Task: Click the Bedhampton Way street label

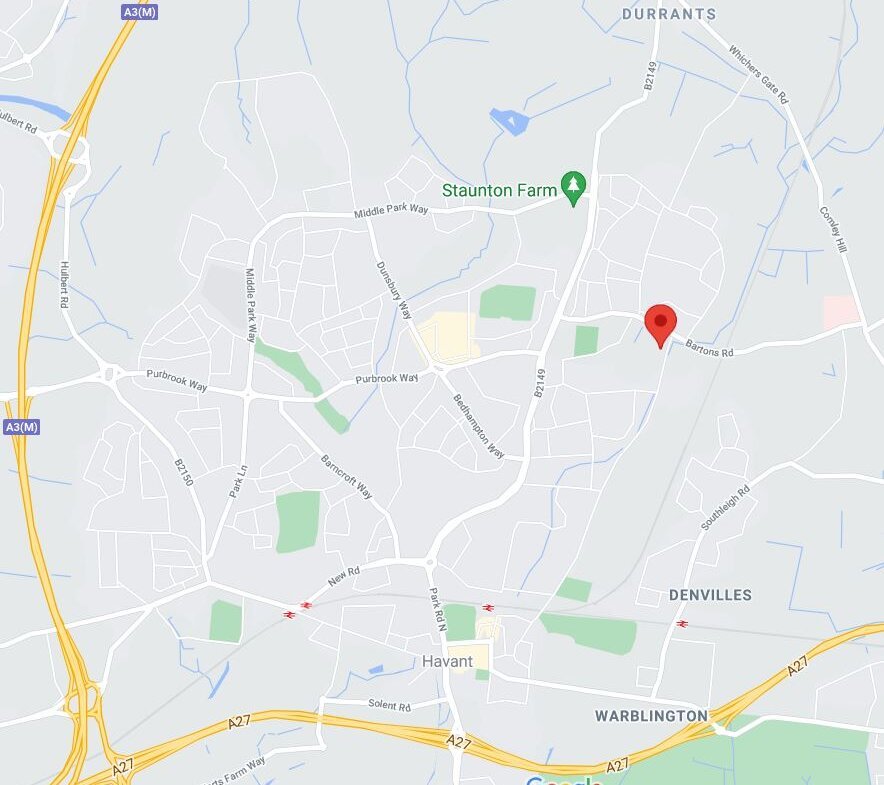Action: 479,426
